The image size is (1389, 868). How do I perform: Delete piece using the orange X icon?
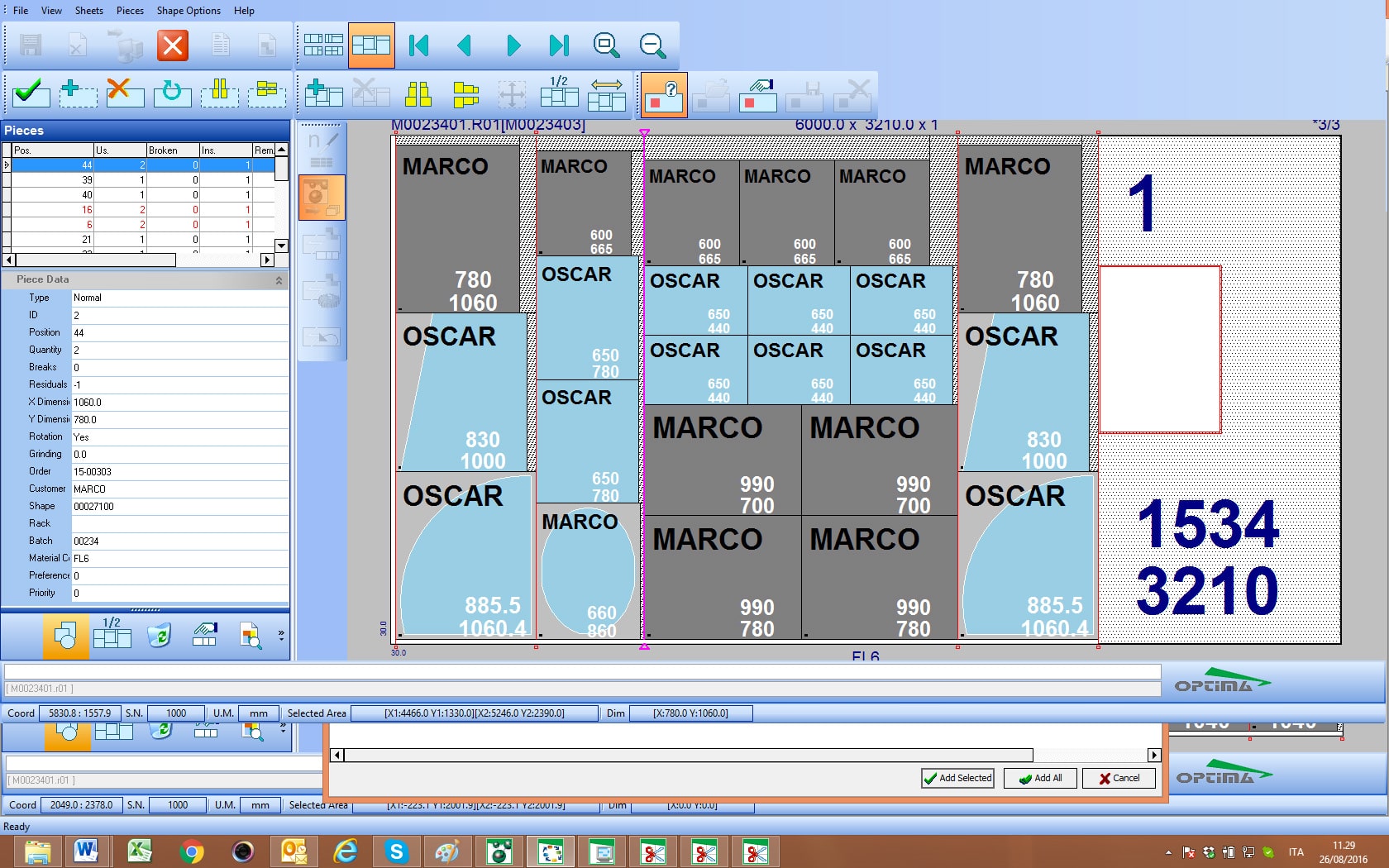tap(124, 93)
